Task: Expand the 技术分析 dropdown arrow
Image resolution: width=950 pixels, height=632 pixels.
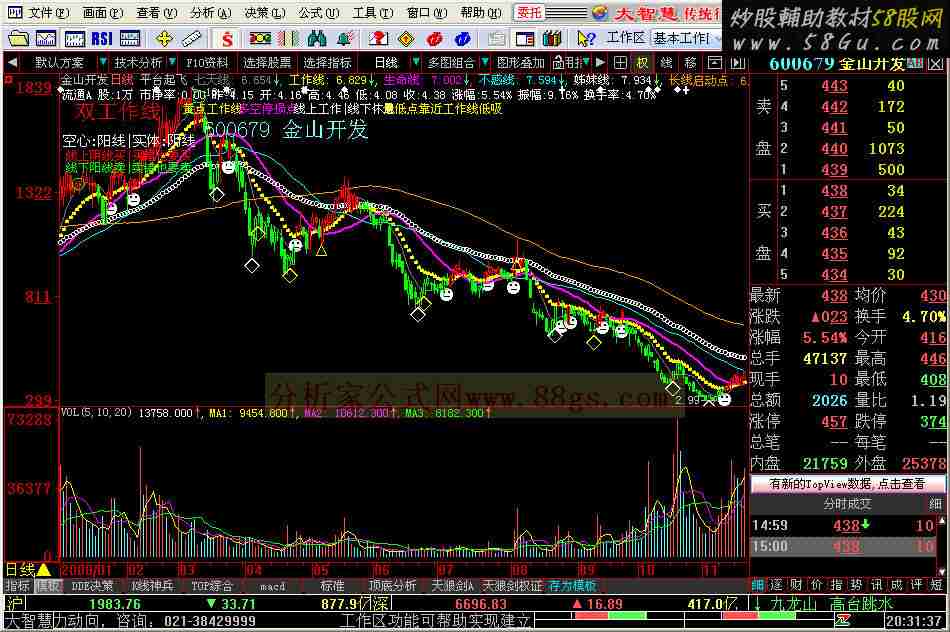Action: [x=172, y=62]
